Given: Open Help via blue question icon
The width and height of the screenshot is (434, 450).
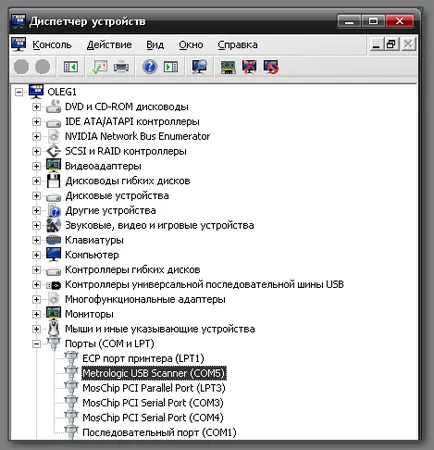Looking at the screenshot, I should [x=150, y=67].
